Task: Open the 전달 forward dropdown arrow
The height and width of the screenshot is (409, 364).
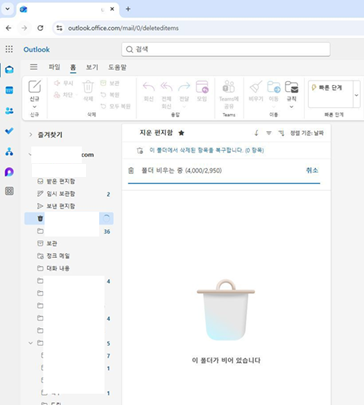Action: click(184, 107)
